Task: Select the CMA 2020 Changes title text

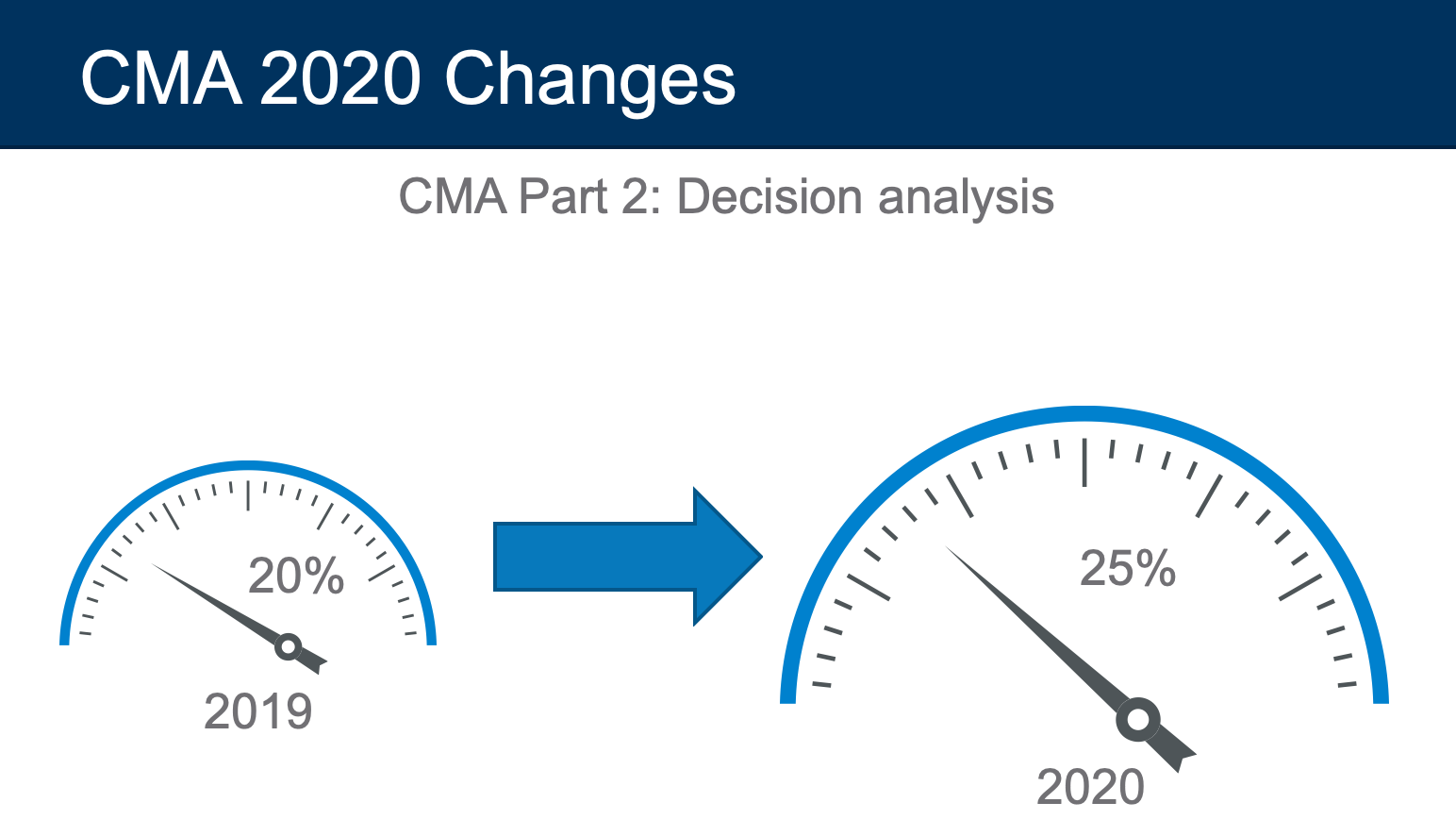Action: (407, 78)
